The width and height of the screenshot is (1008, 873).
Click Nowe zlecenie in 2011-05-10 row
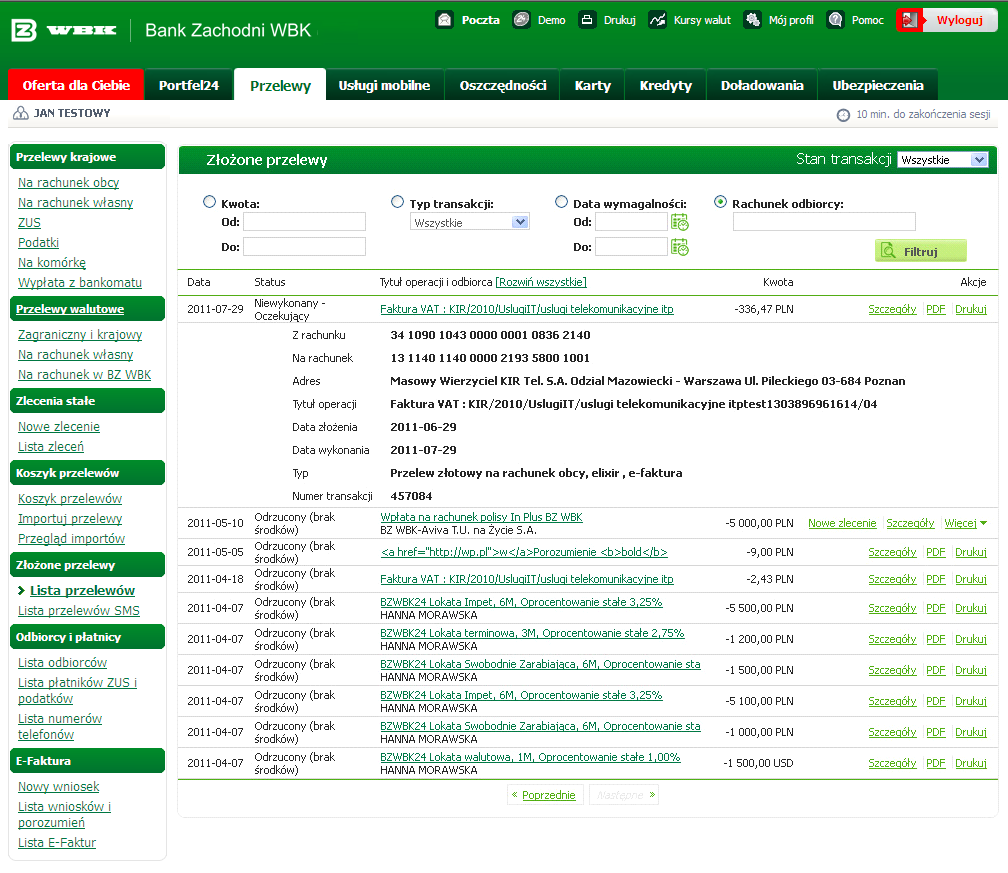842,523
